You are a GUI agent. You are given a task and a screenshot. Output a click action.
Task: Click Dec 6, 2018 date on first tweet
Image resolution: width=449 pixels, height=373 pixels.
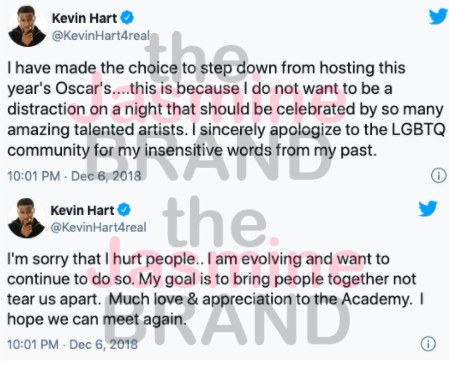(106, 176)
